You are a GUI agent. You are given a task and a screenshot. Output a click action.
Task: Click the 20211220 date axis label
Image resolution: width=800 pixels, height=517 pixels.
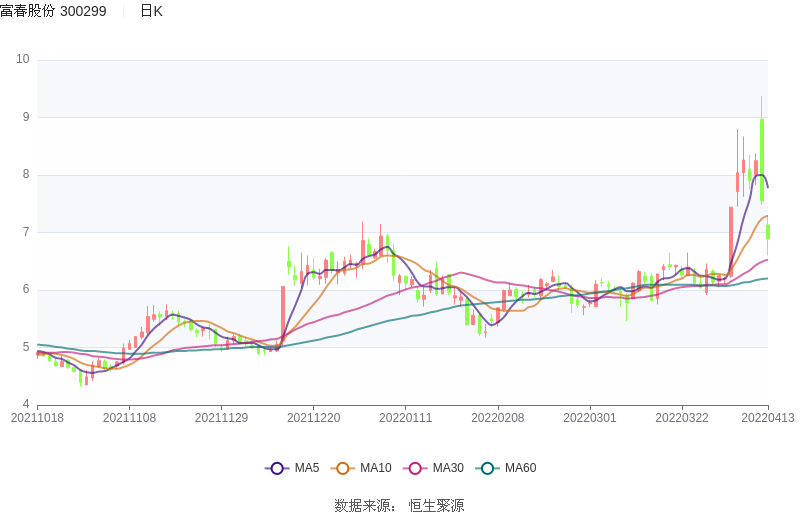coord(314,418)
